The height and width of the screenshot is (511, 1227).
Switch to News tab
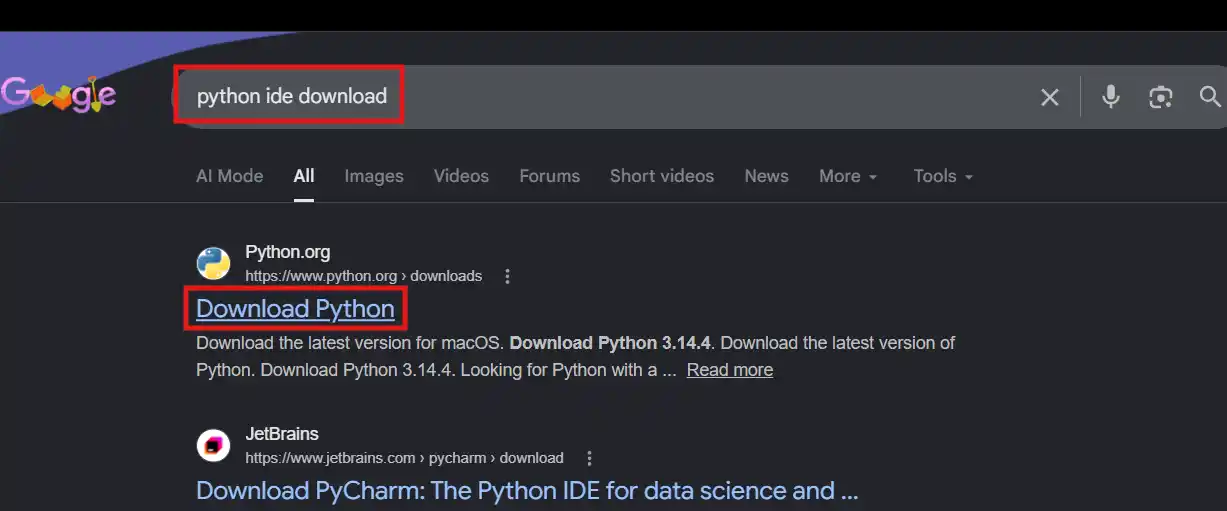coord(766,176)
